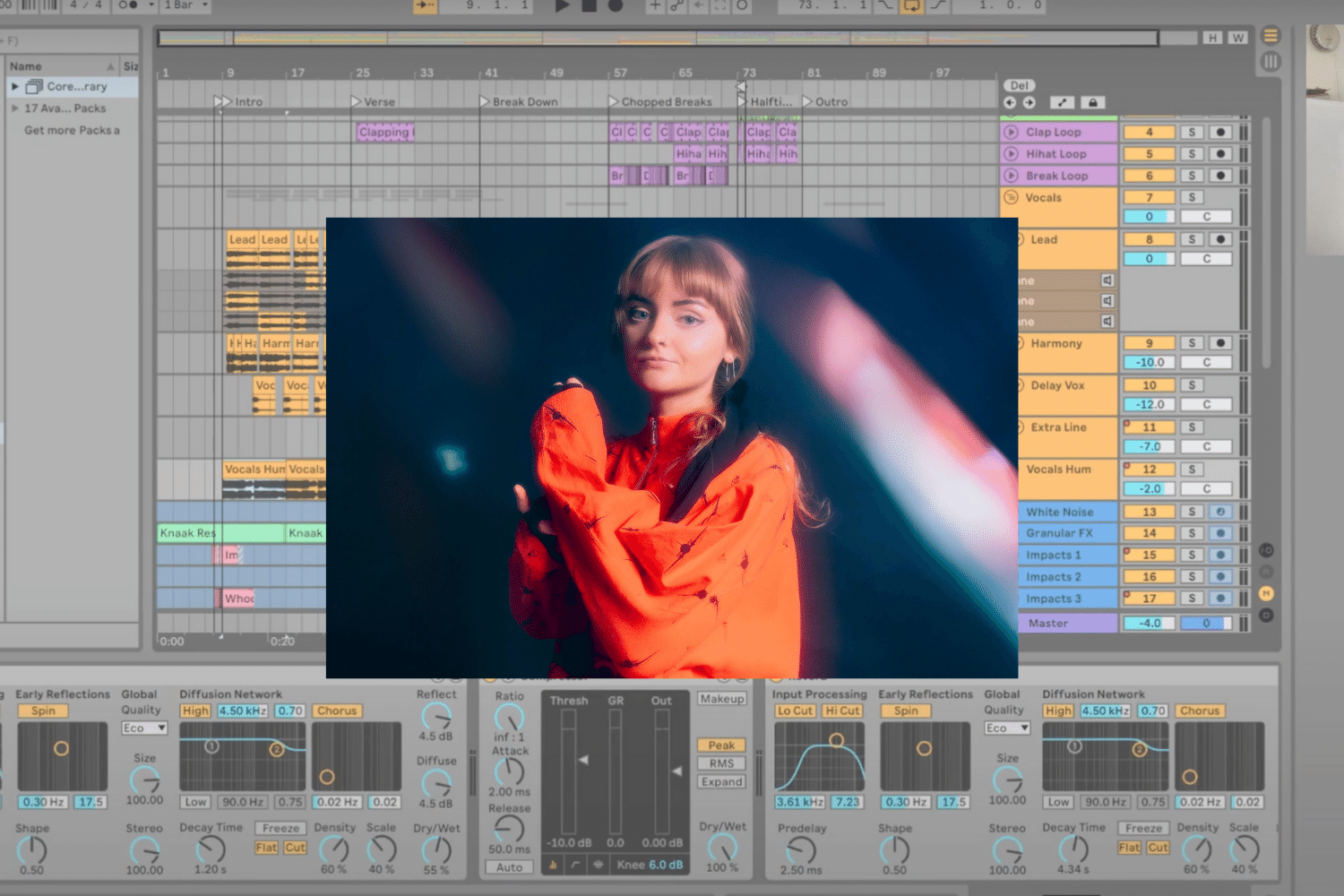Screen dimensions: 1344x896
Task: Solo the Harmony track
Action: (x=1192, y=343)
